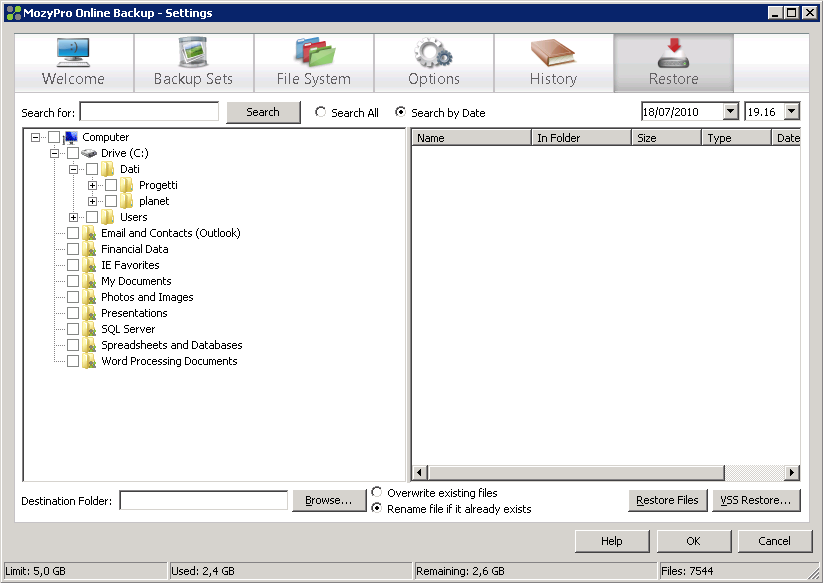Click Word Processing Documents set icon
Image resolution: width=823 pixels, height=583 pixels.
pyautogui.click(x=89, y=361)
